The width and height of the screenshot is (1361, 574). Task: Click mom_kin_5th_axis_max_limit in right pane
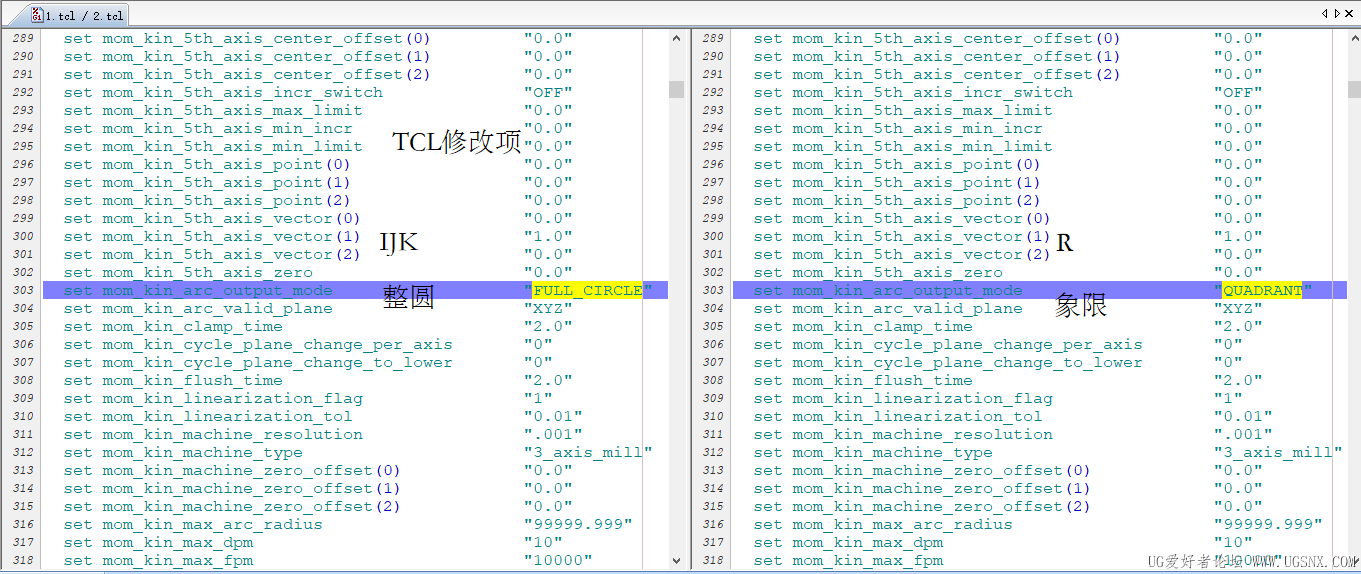pyautogui.click(x=922, y=111)
